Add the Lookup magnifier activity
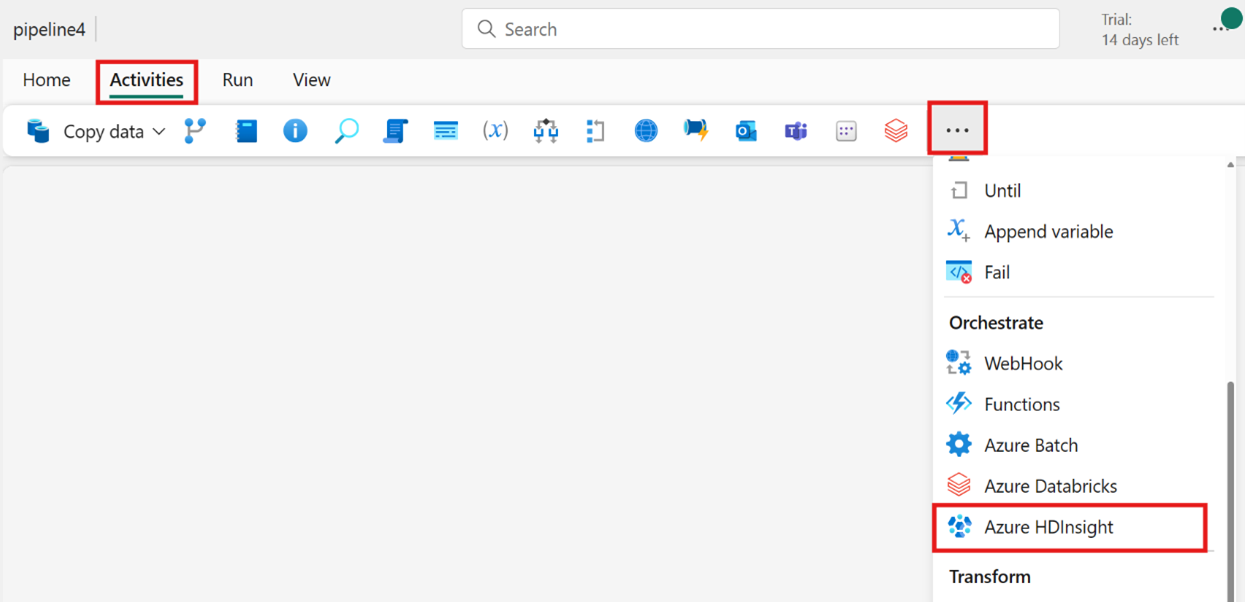Image resolution: width=1245 pixels, height=602 pixels. point(346,131)
